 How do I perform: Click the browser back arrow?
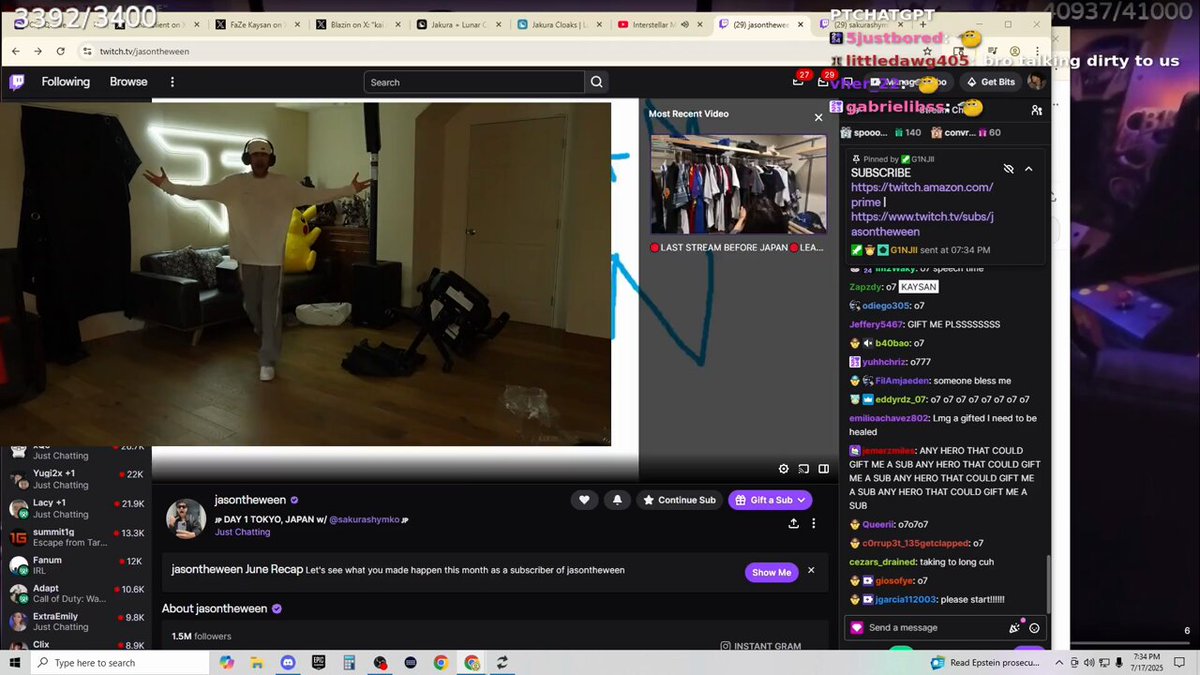point(15,51)
